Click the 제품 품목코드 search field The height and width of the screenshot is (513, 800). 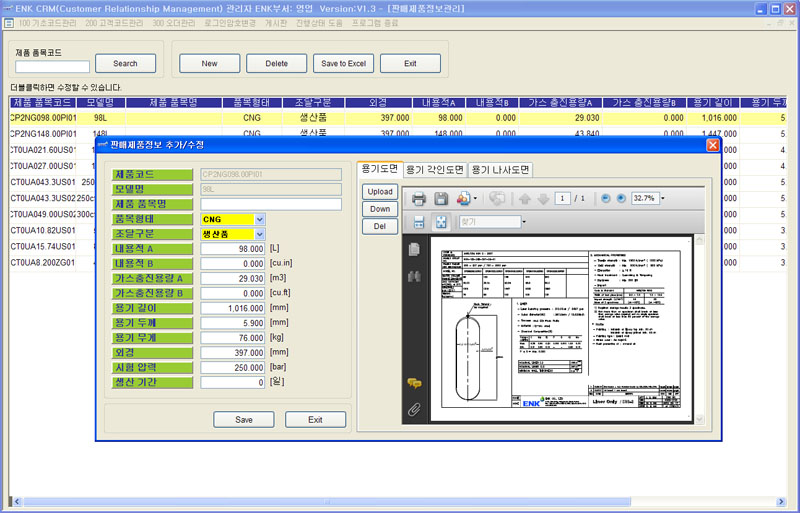tap(53, 67)
